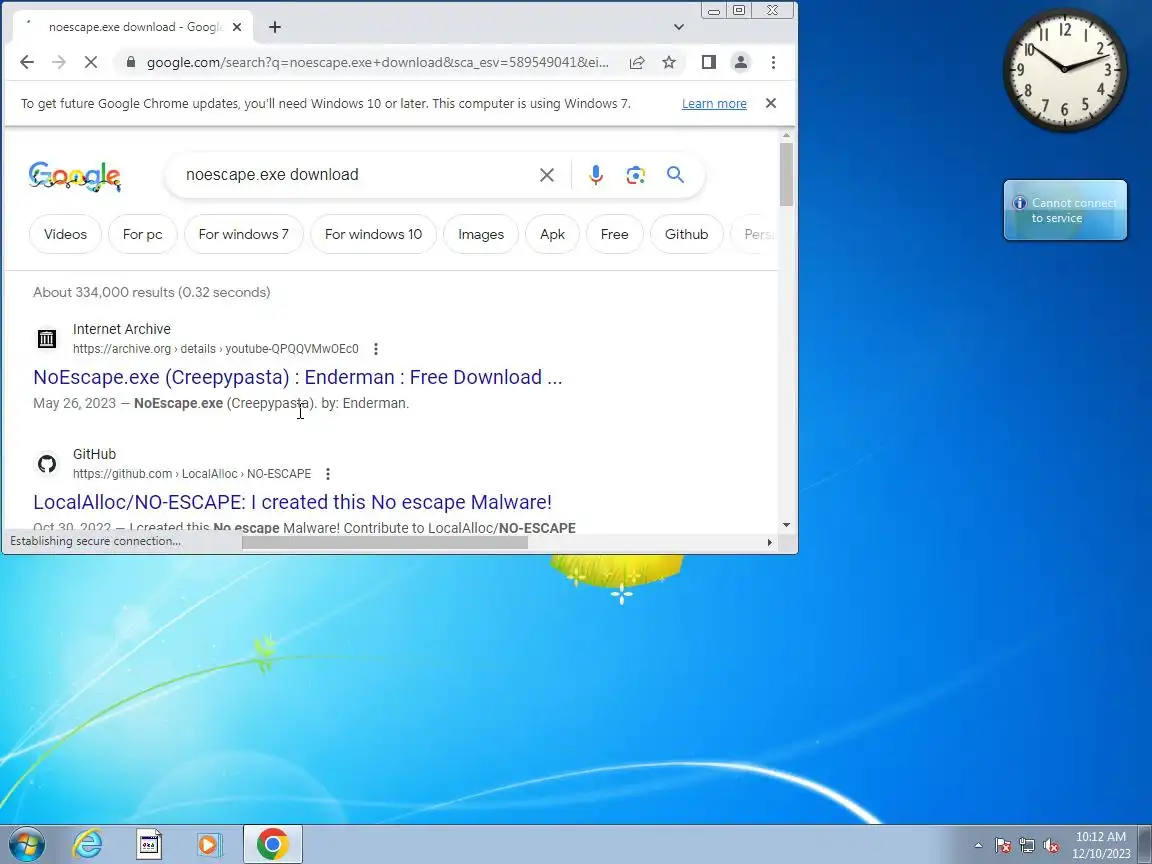Click the Cannot connect to service gadget

point(1065,210)
